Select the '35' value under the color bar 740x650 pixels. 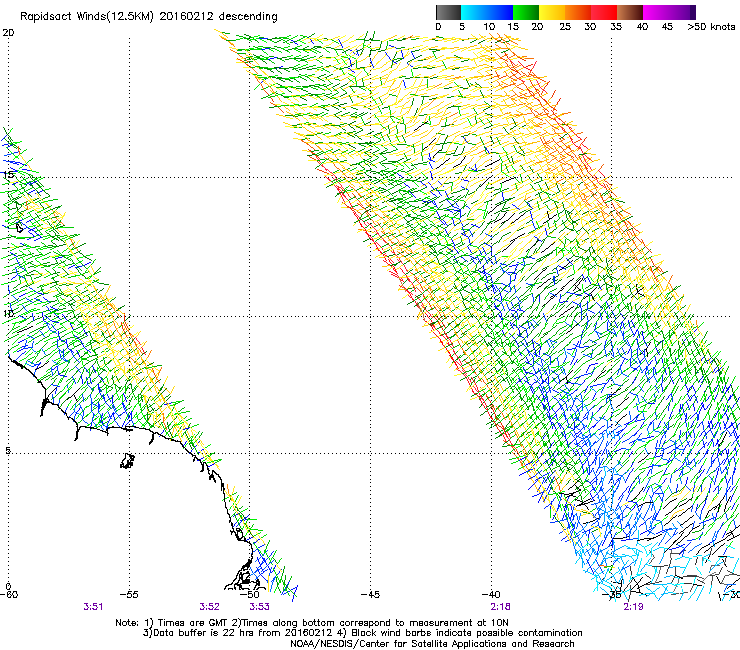pyautogui.click(x=616, y=27)
